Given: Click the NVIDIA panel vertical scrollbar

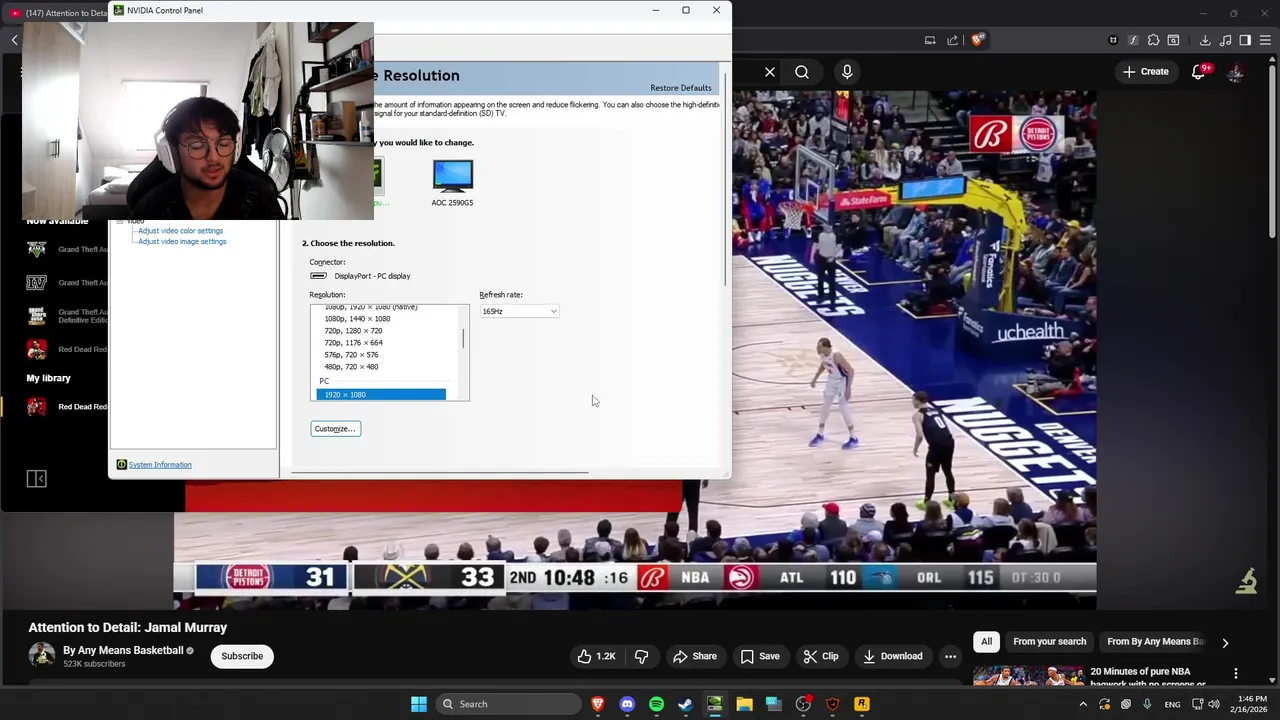Looking at the screenshot, I should (x=725, y=180).
